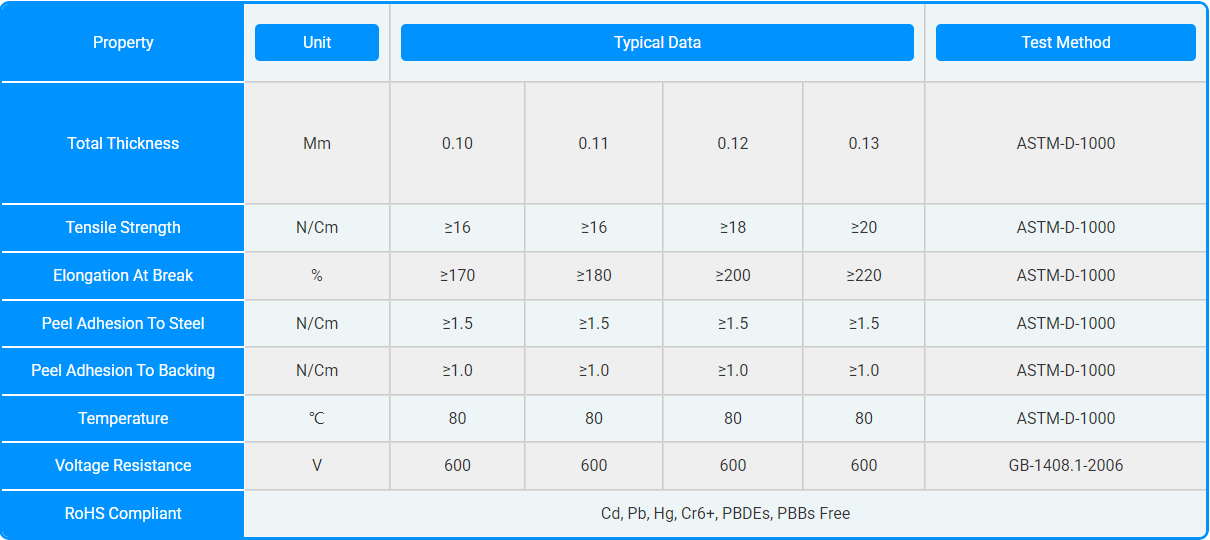Click the Peel Adhesion To Steel label
1210x540 pixels.
pyautogui.click(x=123, y=323)
